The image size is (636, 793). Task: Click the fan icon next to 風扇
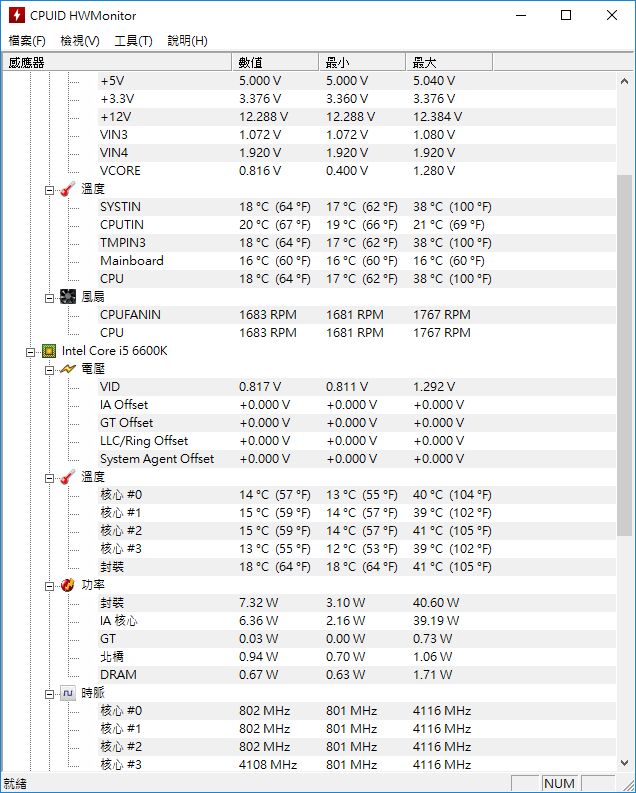pyautogui.click(x=68, y=297)
